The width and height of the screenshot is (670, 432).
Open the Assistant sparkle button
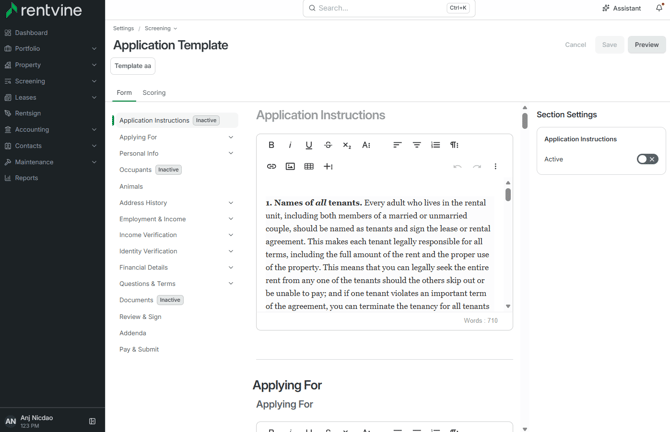click(621, 8)
